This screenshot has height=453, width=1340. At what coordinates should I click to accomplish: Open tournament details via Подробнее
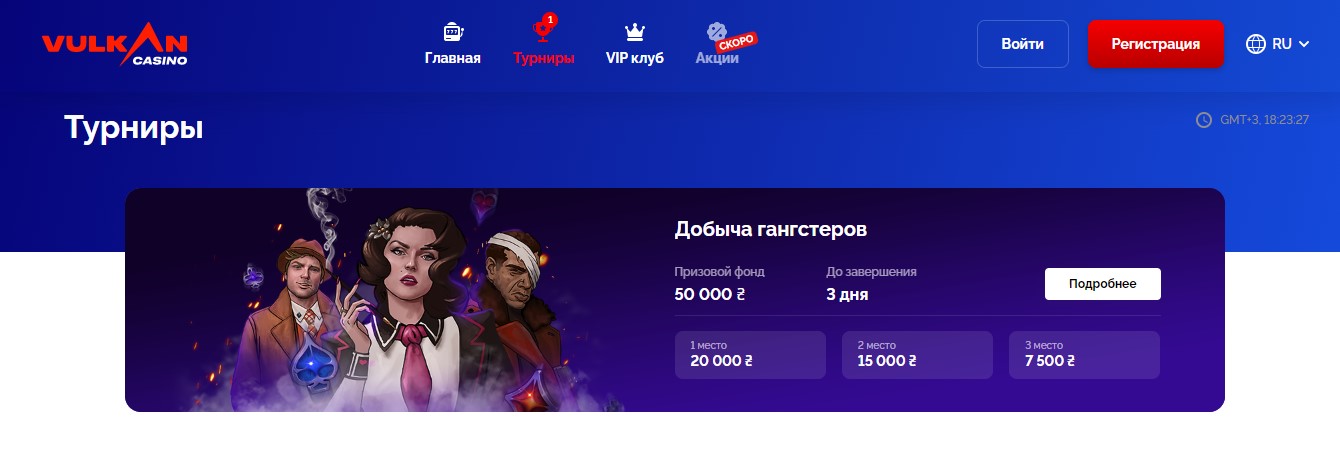pos(1103,284)
